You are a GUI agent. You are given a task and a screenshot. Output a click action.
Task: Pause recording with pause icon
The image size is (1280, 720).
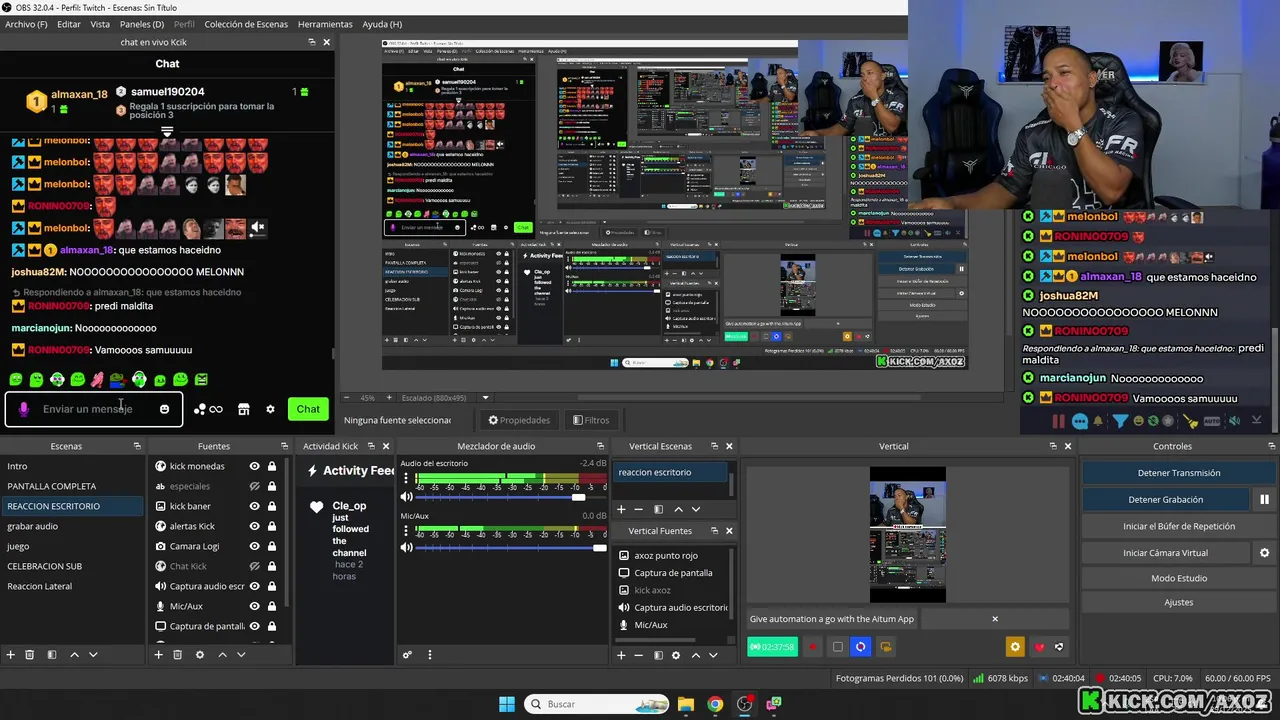(x=1264, y=499)
